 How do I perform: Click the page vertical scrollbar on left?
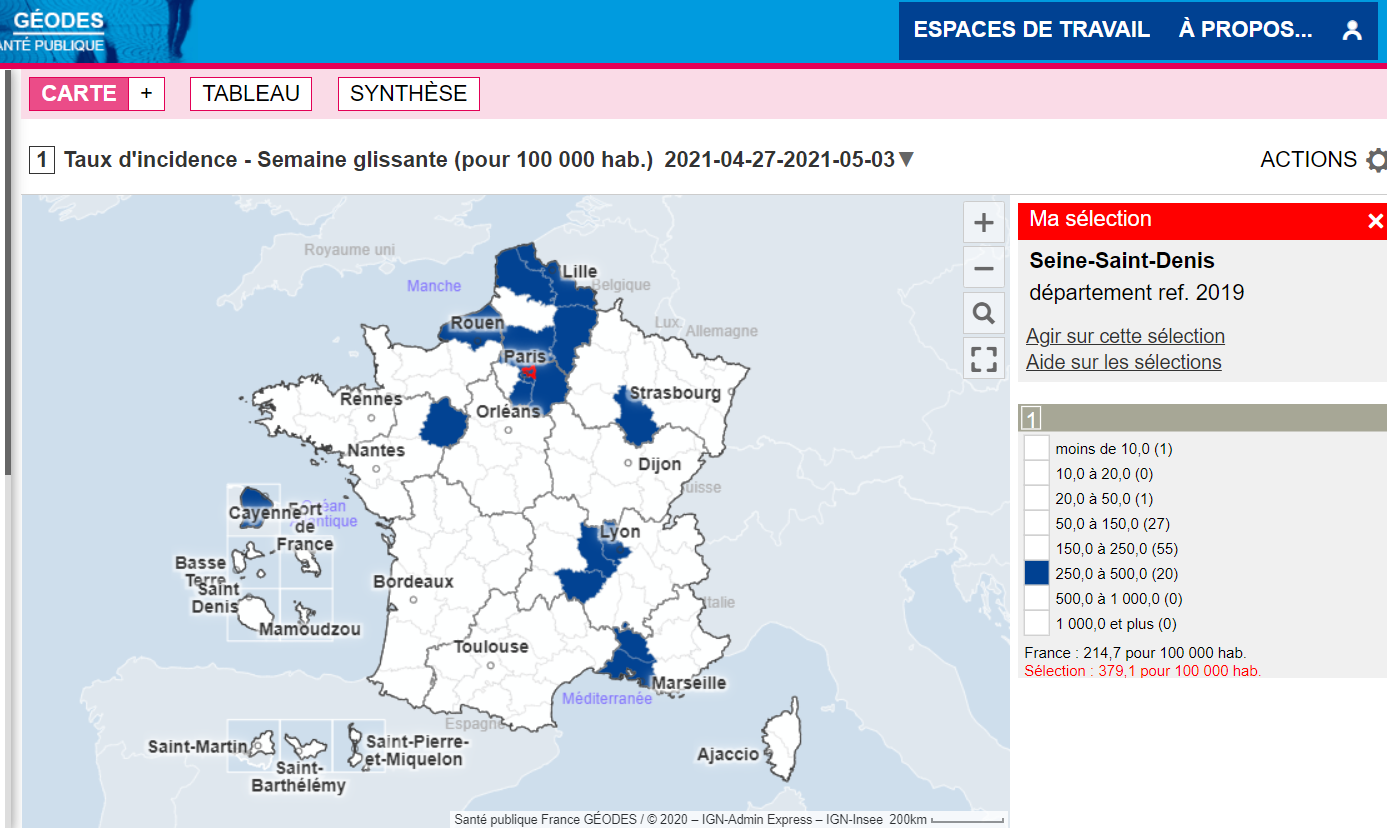[x=8, y=272]
